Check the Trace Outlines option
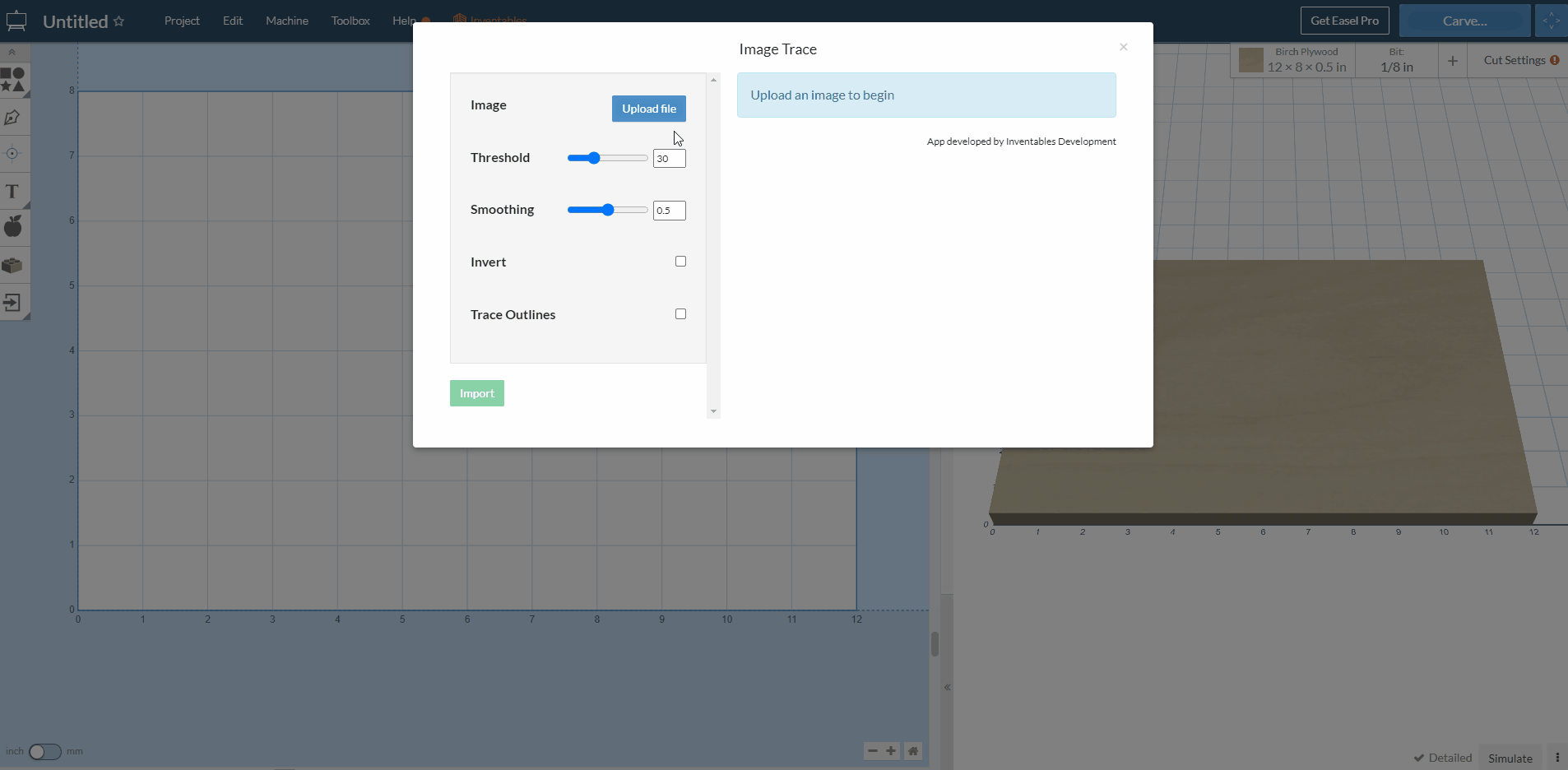The width and height of the screenshot is (1568, 770). [680, 314]
